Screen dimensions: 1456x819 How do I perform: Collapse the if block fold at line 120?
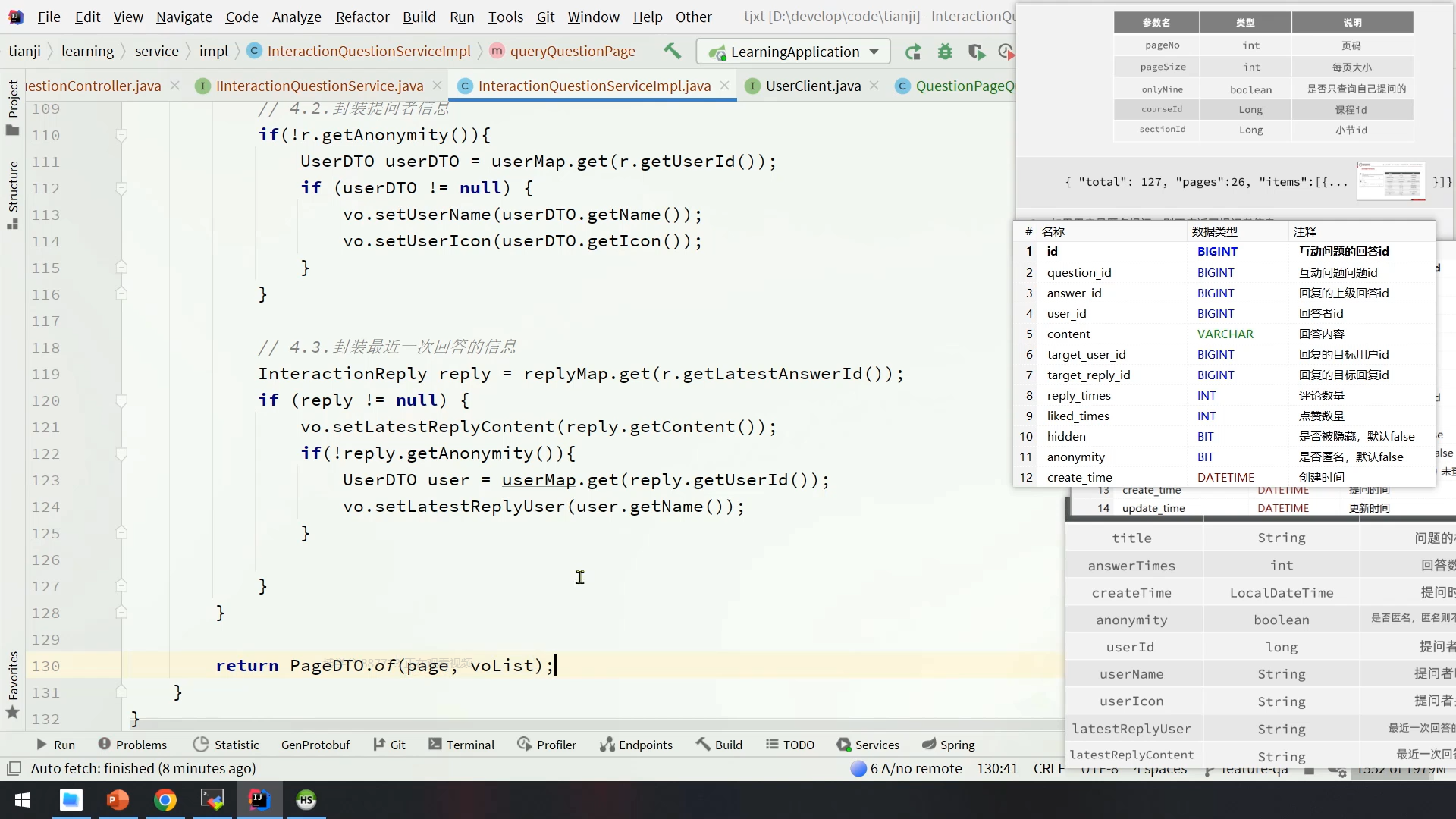point(121,400)
